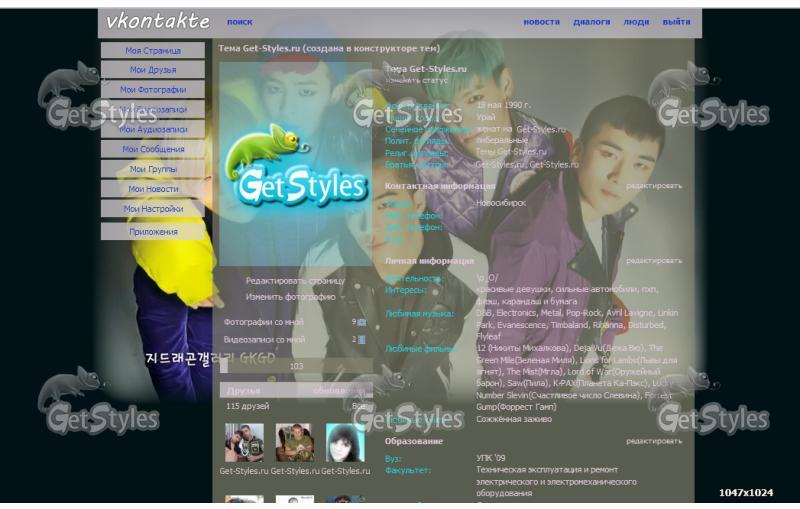Open Фотографии со мной link
The width and height of the screenshot is (800, 509).
[x=263, y=322]
